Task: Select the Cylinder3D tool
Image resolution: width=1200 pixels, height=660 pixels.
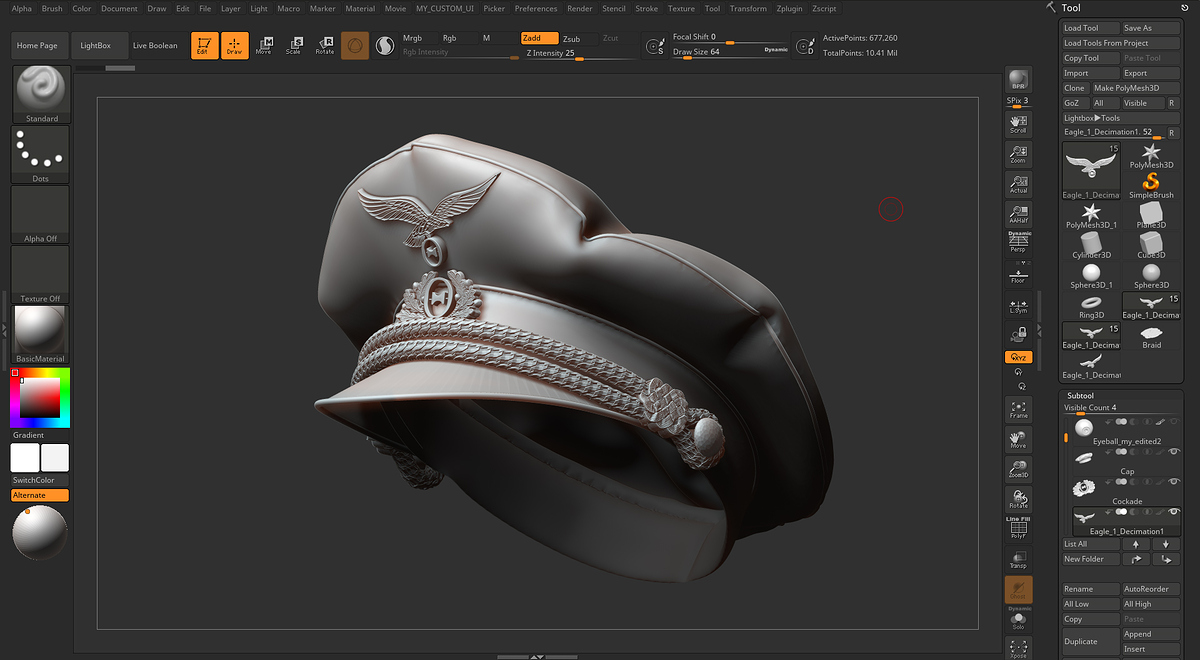Action: pos(1091,244)
